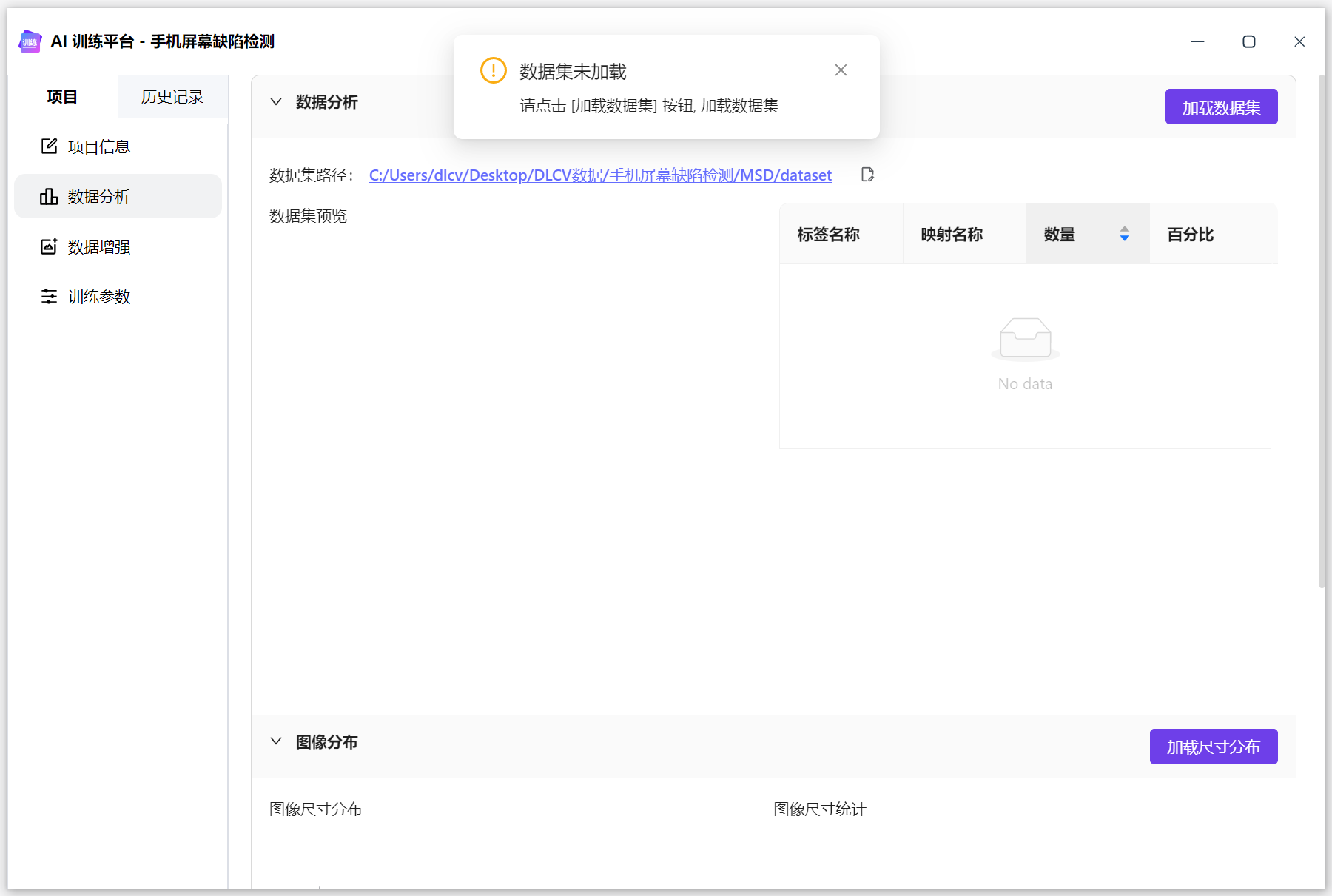Screen dimensions: 1332x896
Task: Click the No data text
Action: click(x=1025, y=384)
